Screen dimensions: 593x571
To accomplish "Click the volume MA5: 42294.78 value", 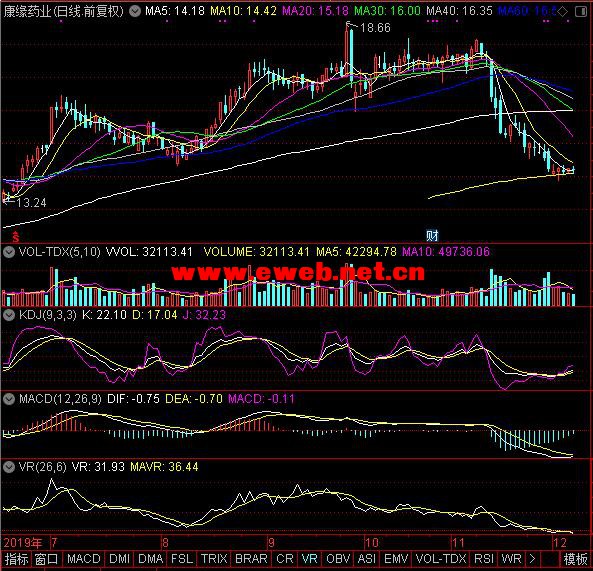I will coord(356,252).
